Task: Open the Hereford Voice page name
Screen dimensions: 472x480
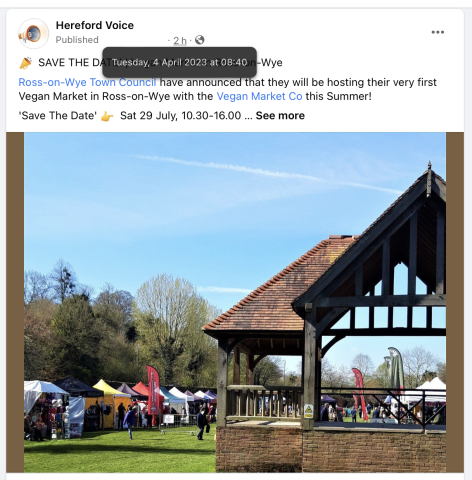Action: (95, 25)
